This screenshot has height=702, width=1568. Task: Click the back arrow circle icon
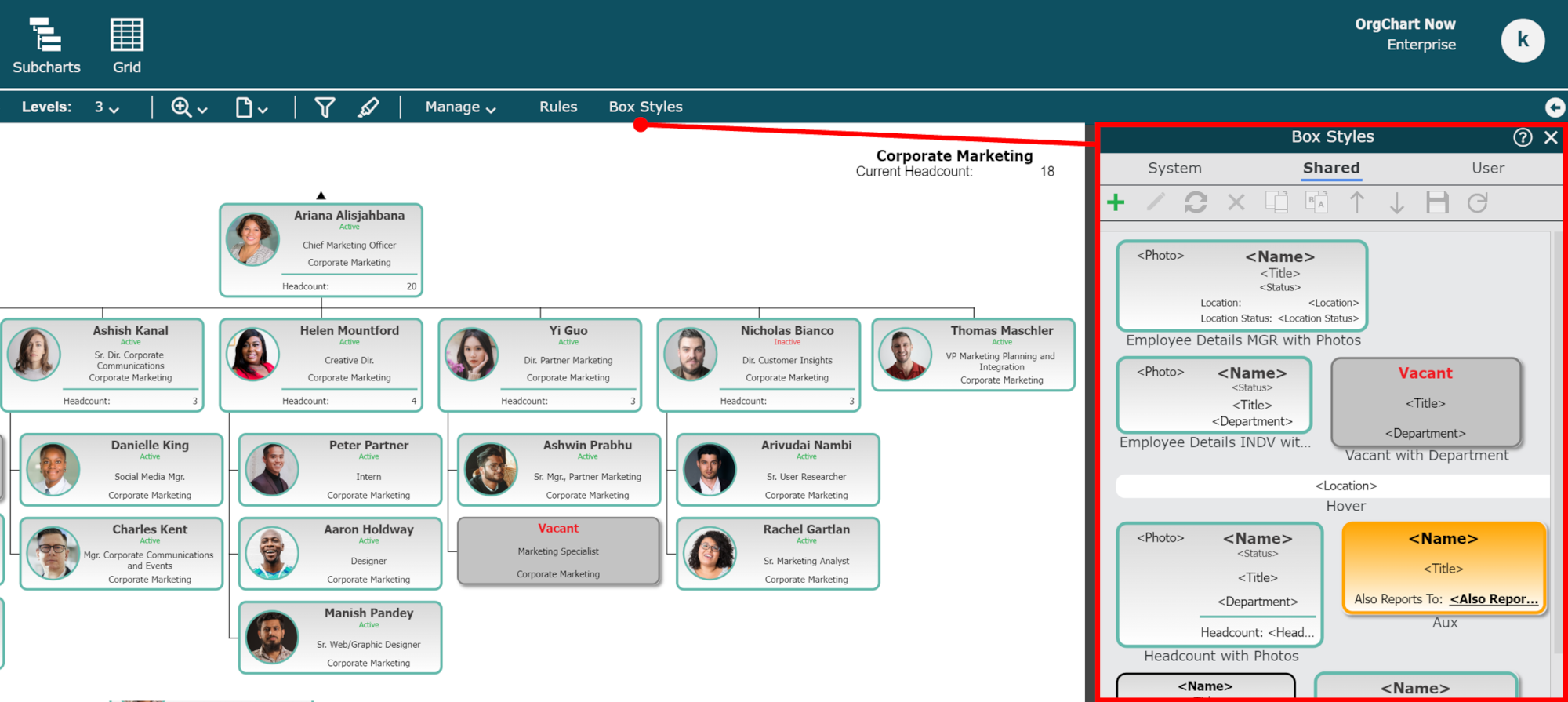(1555, 107)
